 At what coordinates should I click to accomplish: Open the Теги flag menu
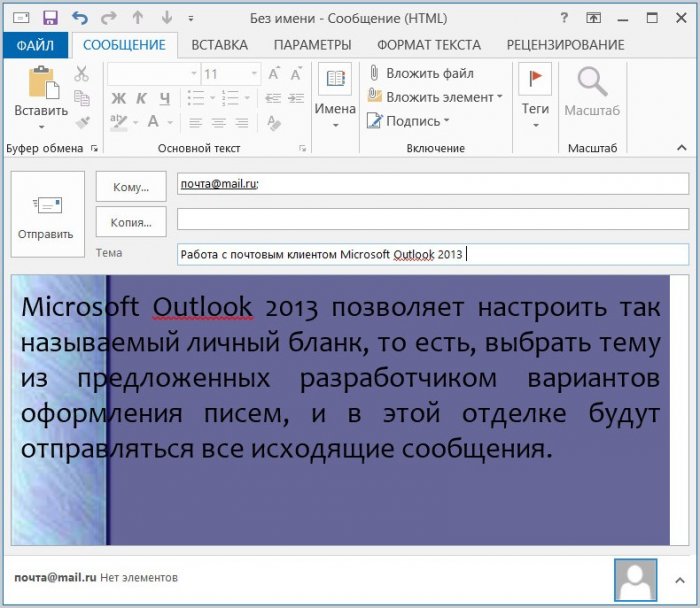[535, 96]
